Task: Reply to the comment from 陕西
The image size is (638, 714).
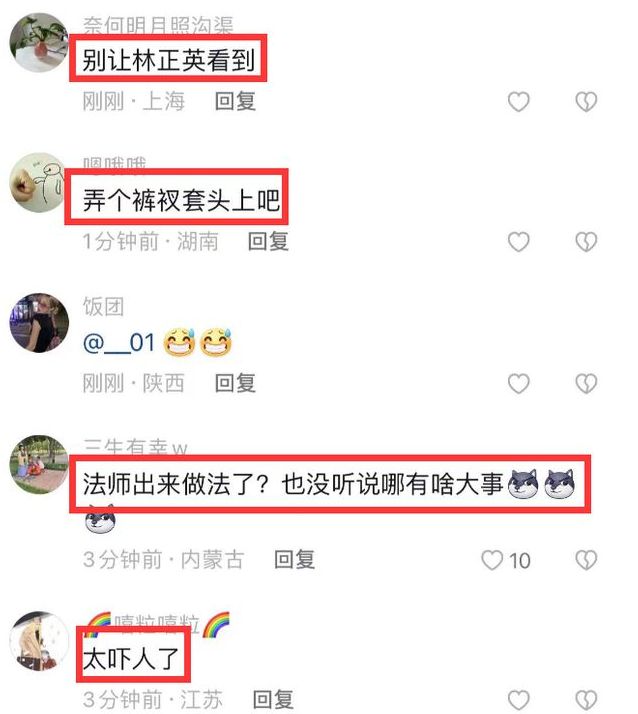Action: click(x=235, y=383)
